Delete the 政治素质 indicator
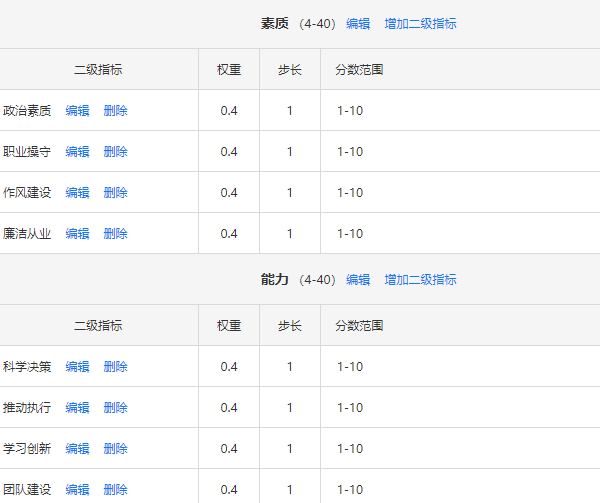600x503 pixels. 116,111
